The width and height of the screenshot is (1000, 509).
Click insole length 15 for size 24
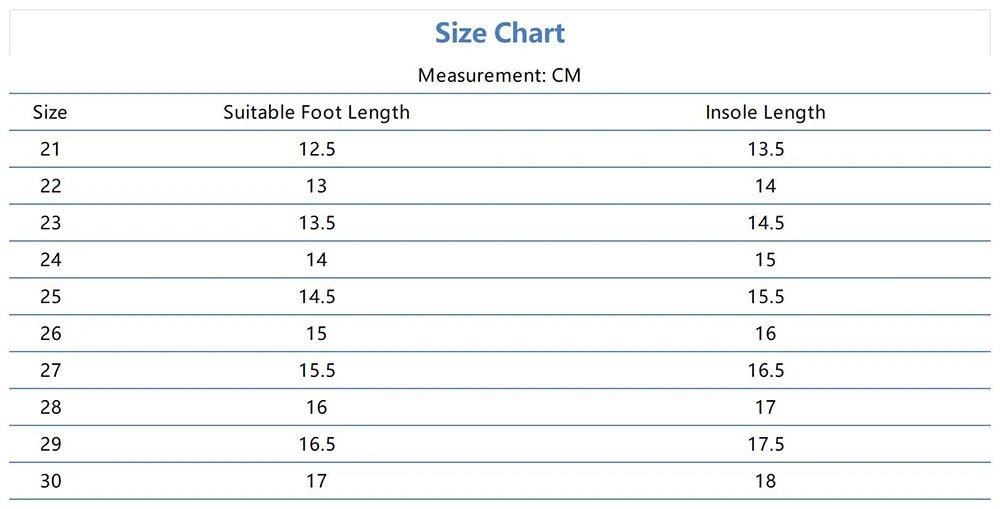(x=765, y=260)
